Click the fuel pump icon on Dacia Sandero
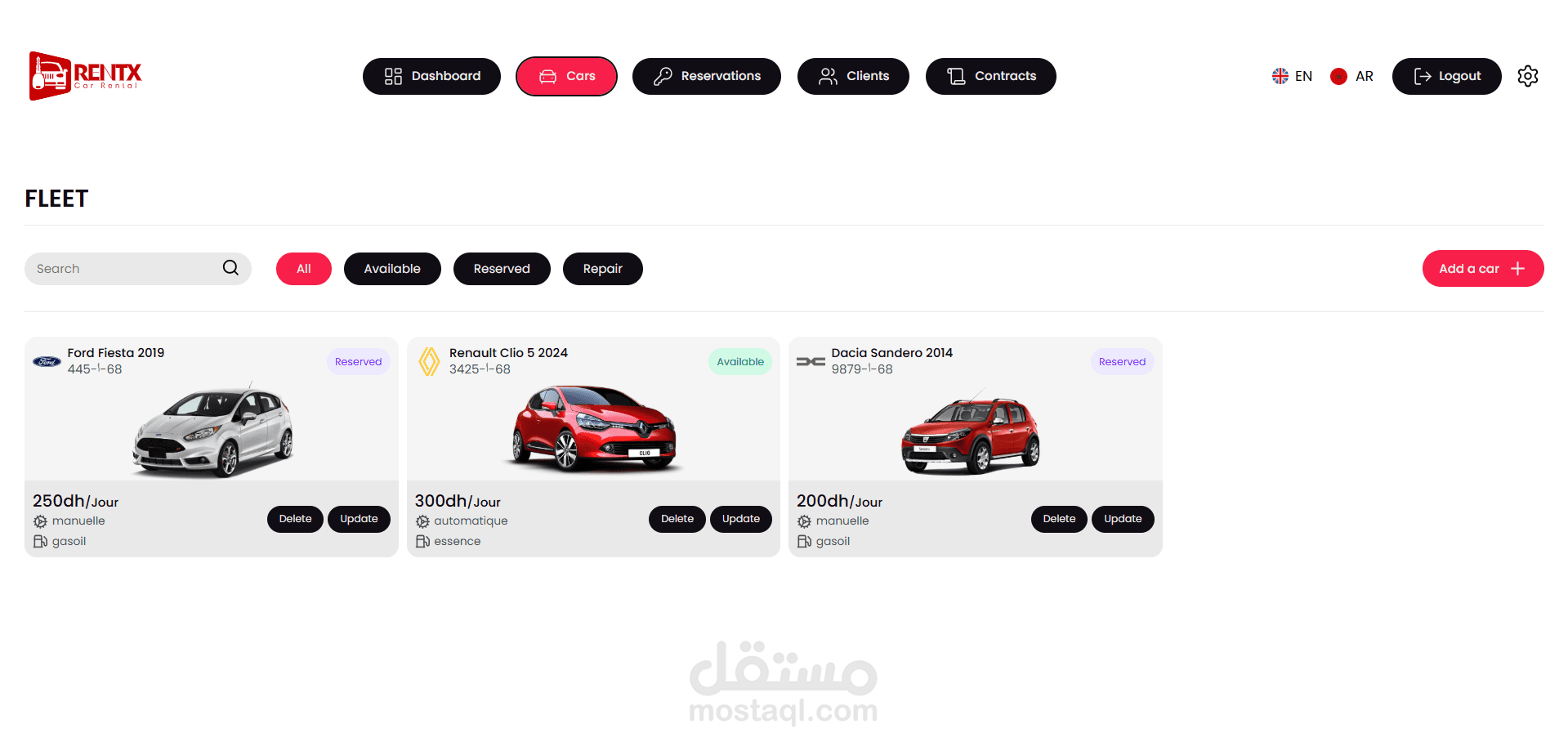 point(804,542)
